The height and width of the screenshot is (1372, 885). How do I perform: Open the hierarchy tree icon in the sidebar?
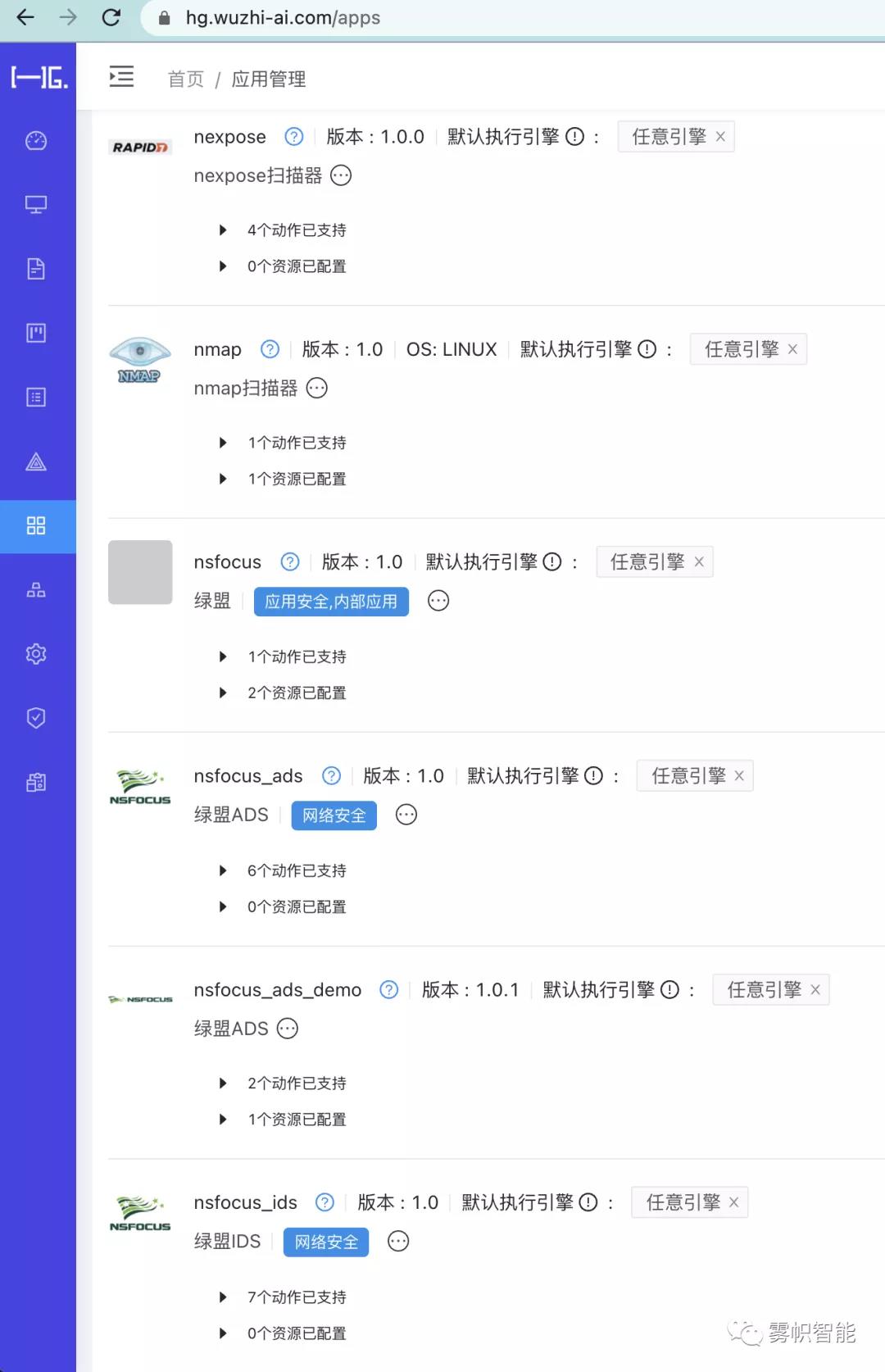pos(36,589)
